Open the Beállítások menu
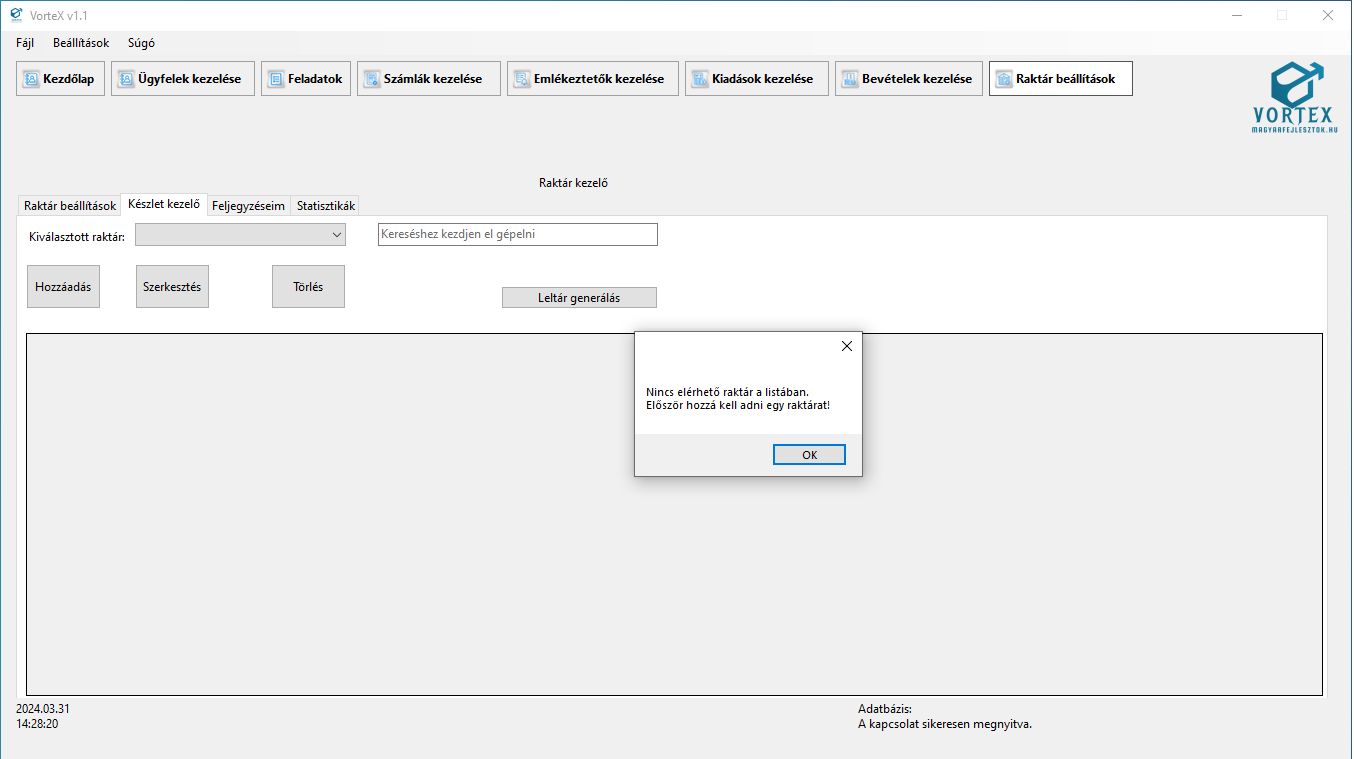The width and height of the screenshot is (1354, 759). click(x=81, y=43)
